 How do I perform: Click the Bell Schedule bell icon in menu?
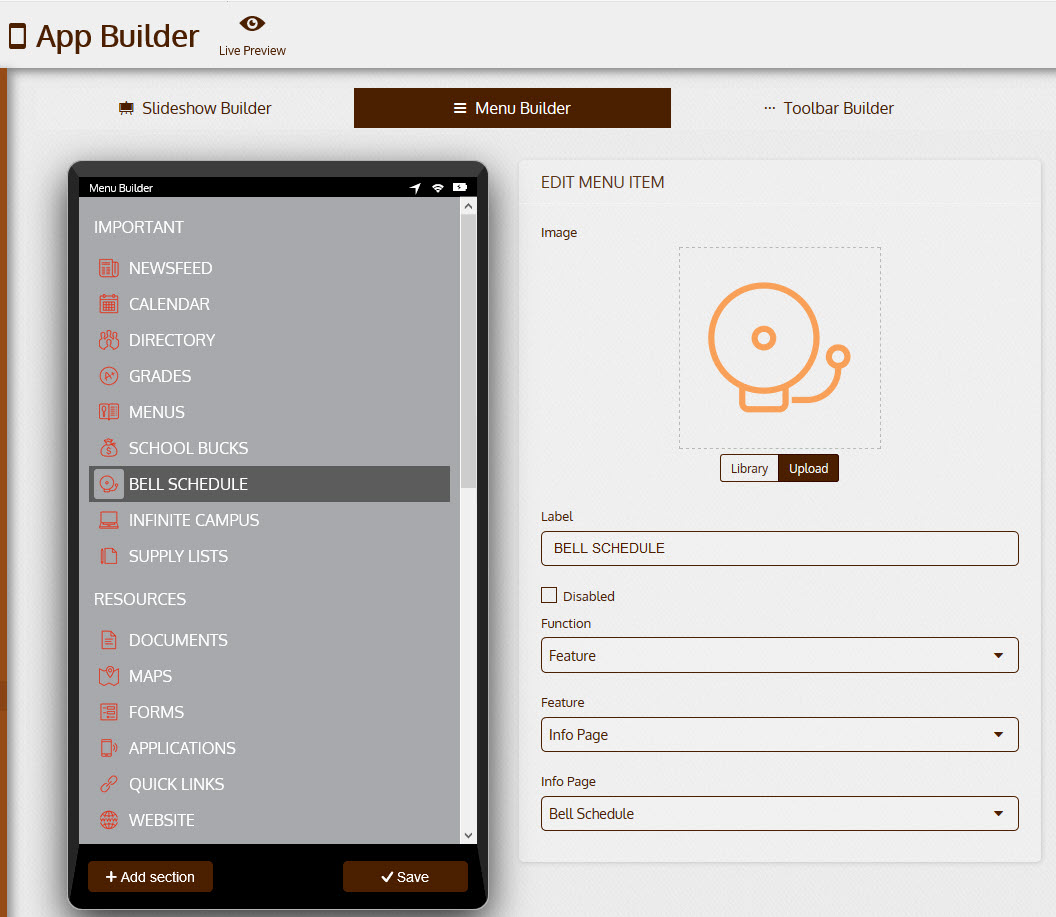(x=108, y=484)
